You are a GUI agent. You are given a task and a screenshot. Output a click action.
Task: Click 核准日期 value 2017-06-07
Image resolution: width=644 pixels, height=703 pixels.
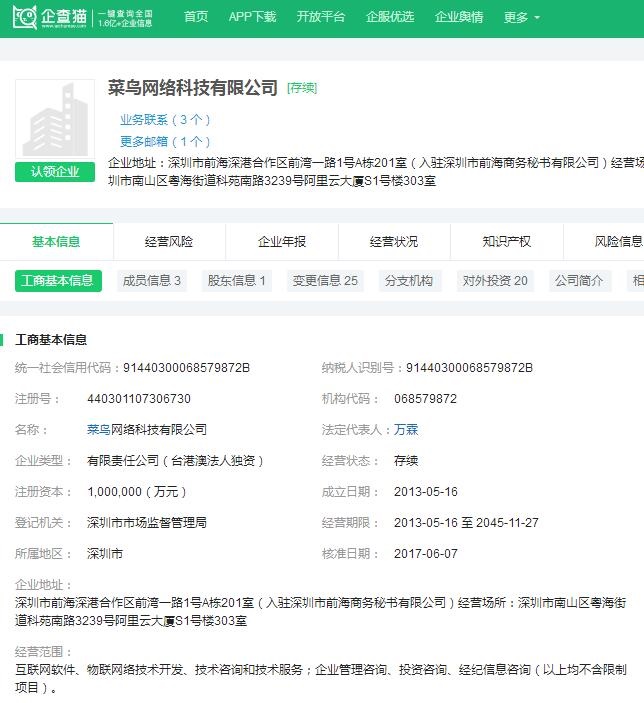point(426,553)
